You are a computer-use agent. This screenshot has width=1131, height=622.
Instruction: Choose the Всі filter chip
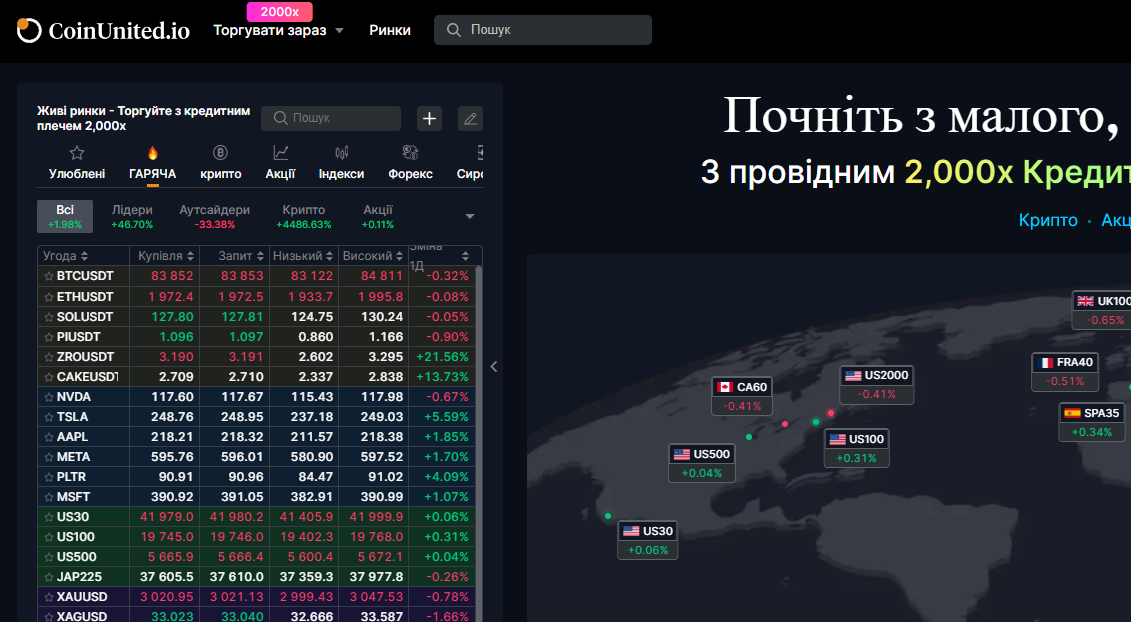coord(65,216)
